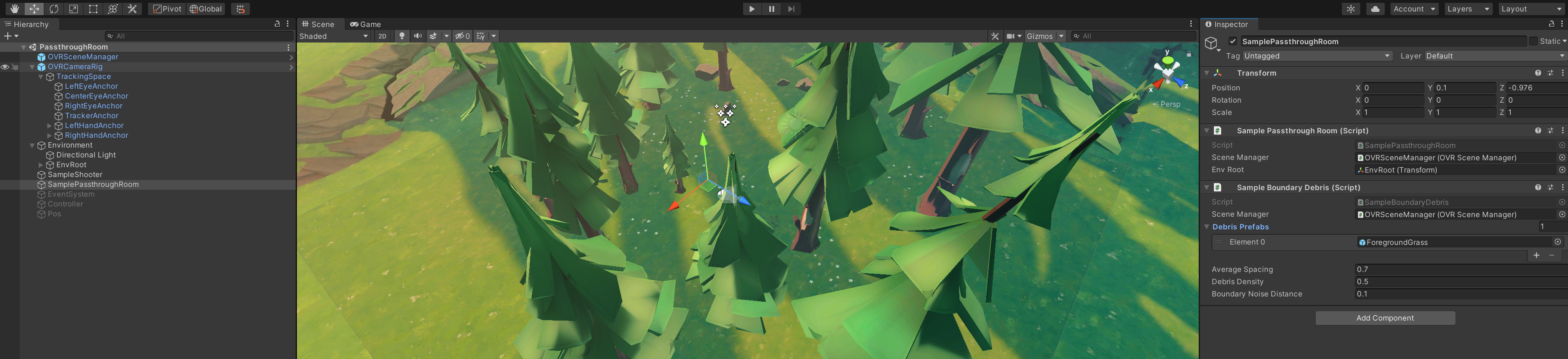Step one frame forward
The width and height of the screenshot is (1568, 359).
coord(791,9)
